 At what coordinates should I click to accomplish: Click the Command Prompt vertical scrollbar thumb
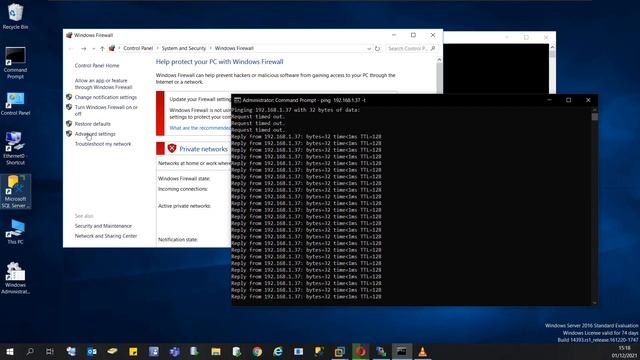click(595, 117)
